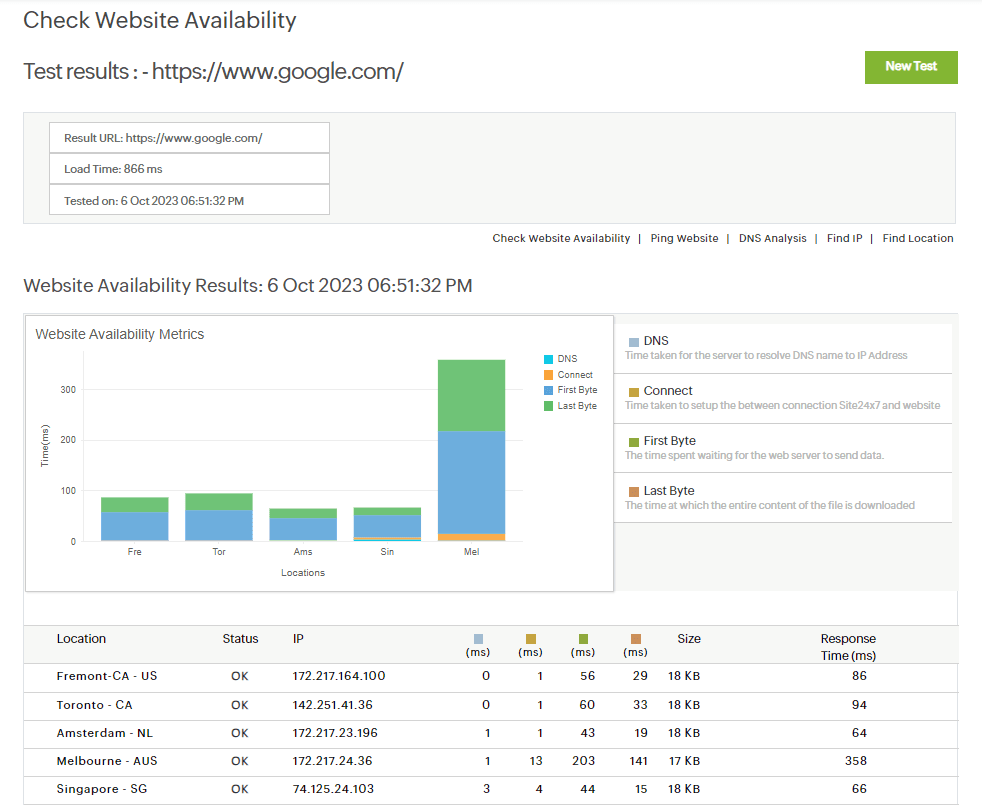The width and height of the screenshot is (982, 805).
Task: Click the Size column header
Action: tap(689, 639)
